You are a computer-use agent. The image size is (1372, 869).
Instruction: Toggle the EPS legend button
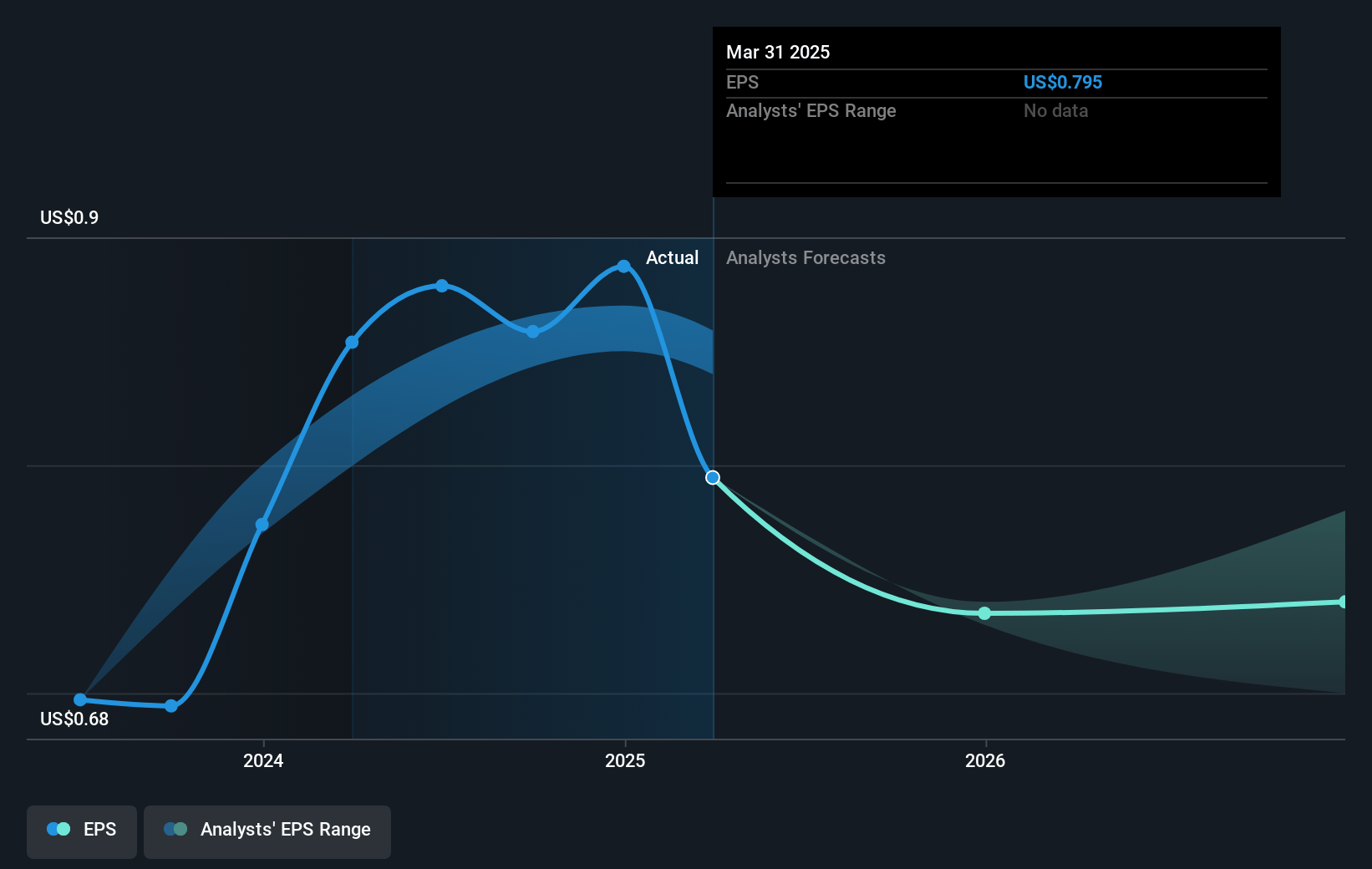pos(82,831)
